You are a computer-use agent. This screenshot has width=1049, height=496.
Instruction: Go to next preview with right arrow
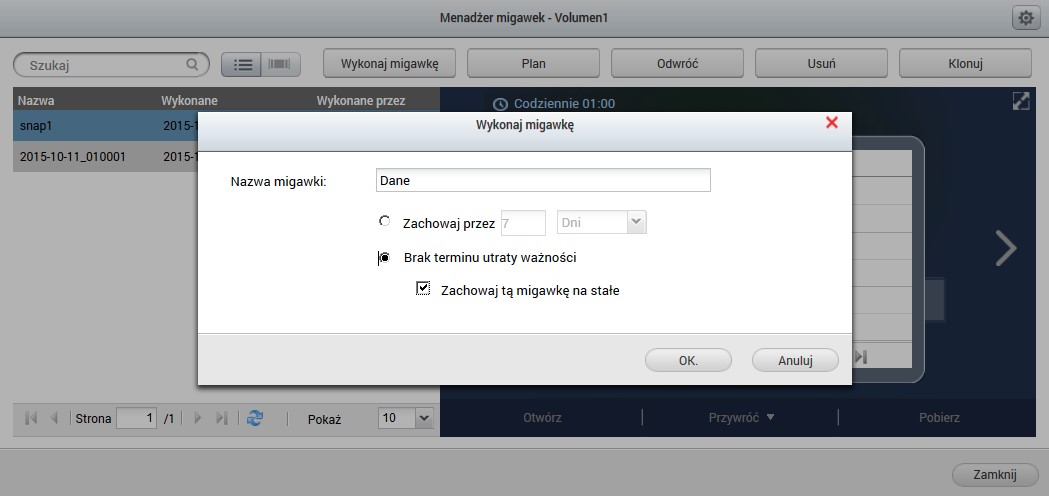(x=1006, y=249)
